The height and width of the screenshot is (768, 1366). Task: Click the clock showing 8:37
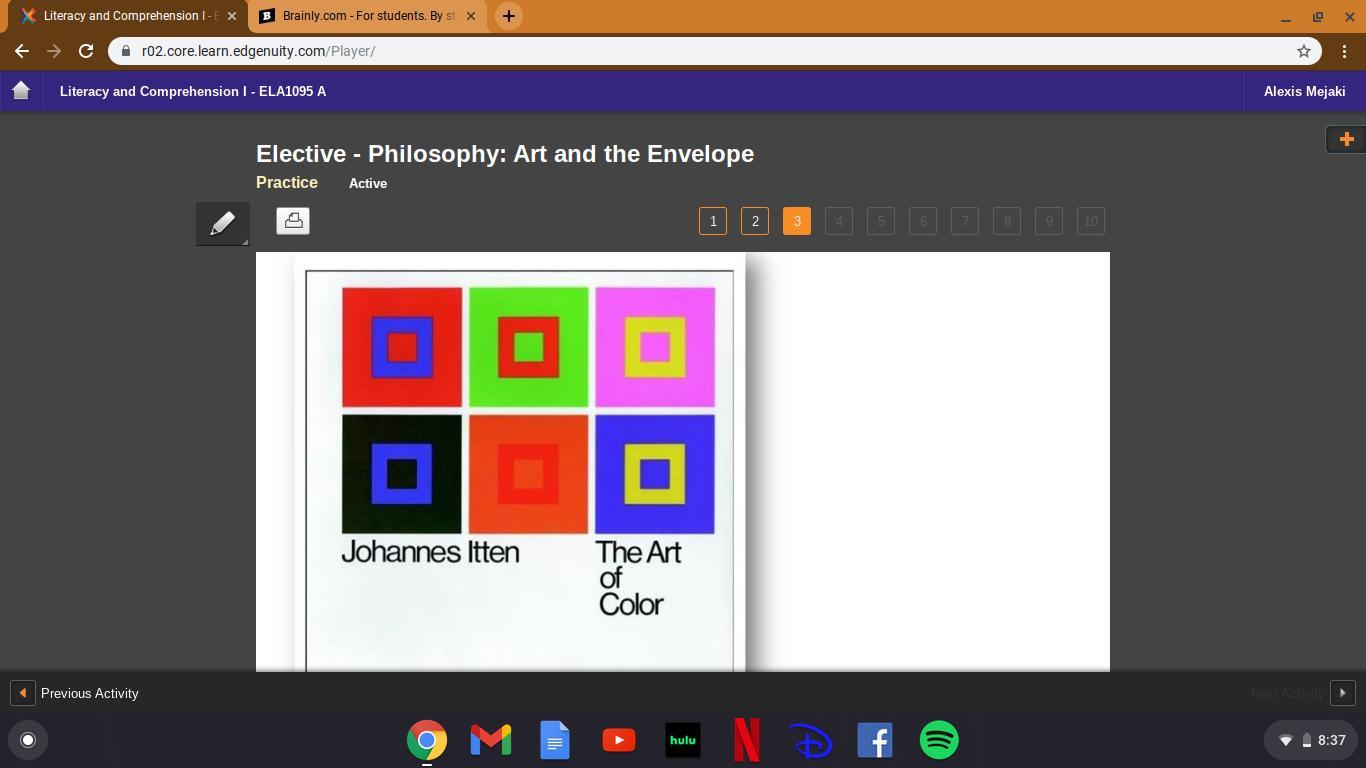(x=1331, y=741)
